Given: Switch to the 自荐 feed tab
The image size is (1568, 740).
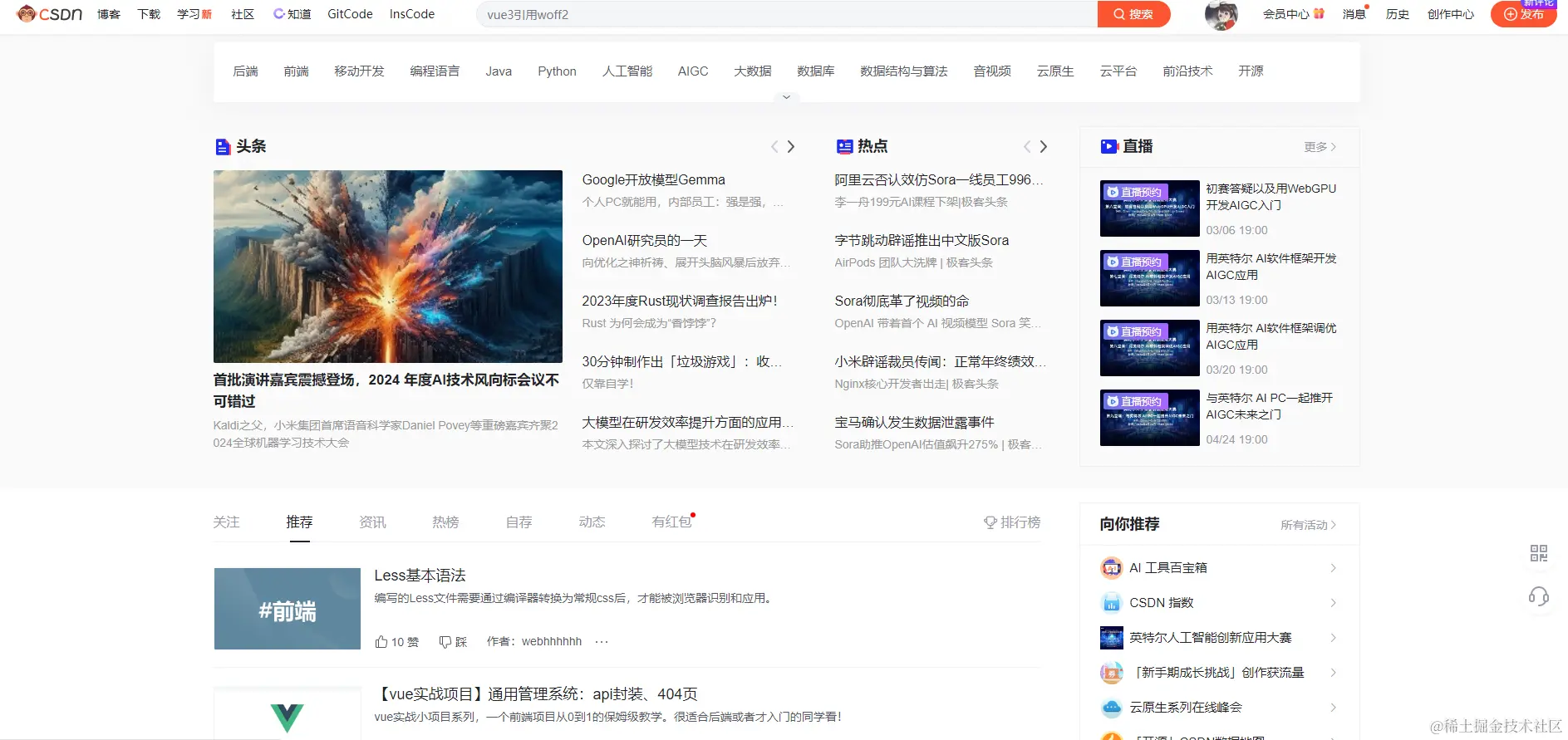Looking at the screenshot, I should 519,522.
